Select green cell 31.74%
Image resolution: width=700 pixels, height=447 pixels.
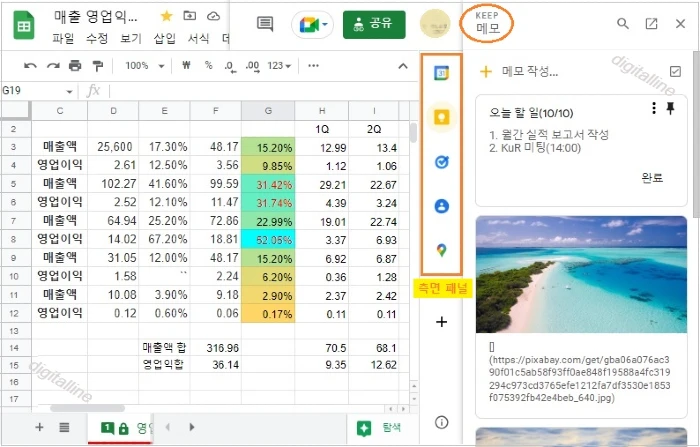(x=268, y=203)
